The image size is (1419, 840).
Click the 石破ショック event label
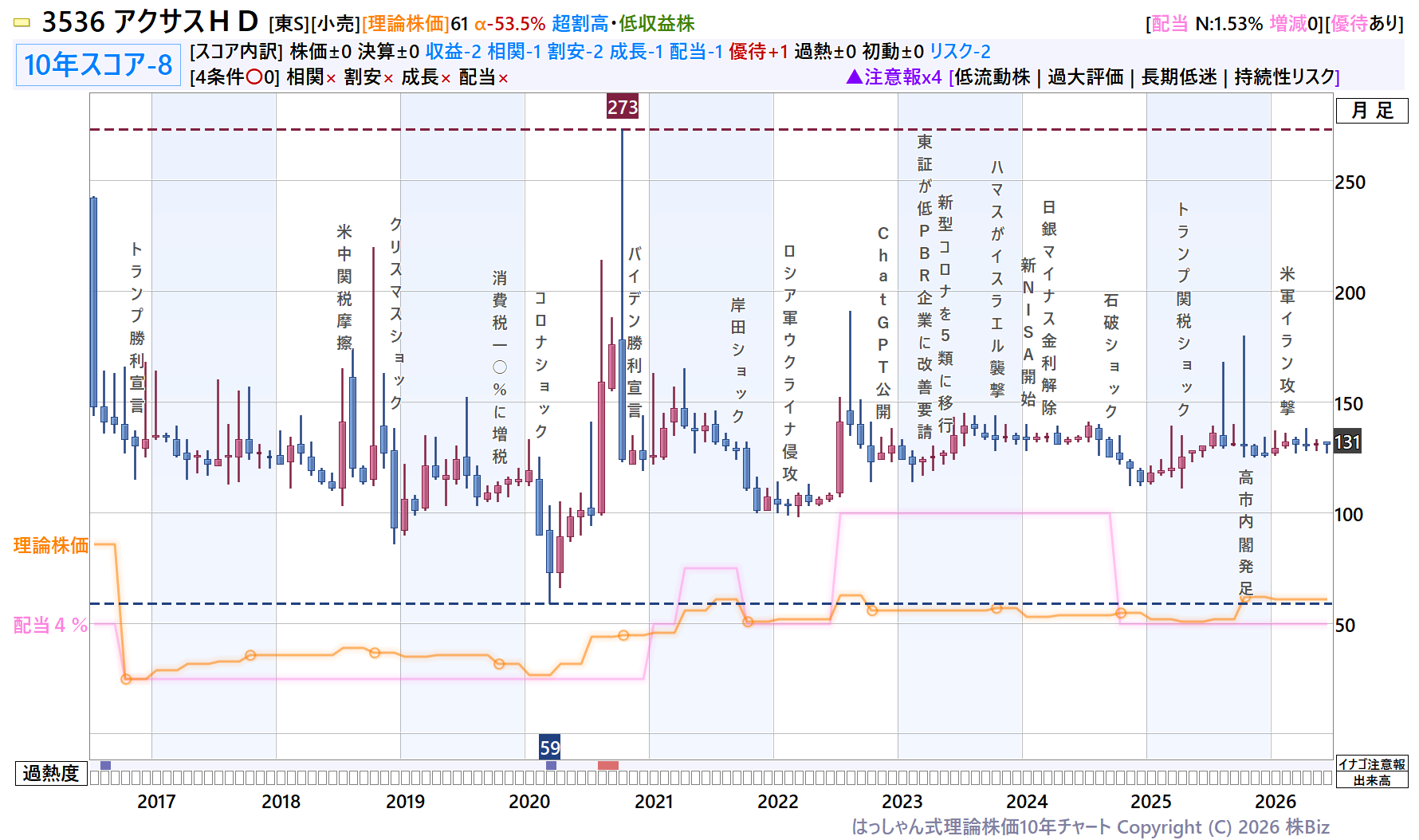coord(1111,356)
